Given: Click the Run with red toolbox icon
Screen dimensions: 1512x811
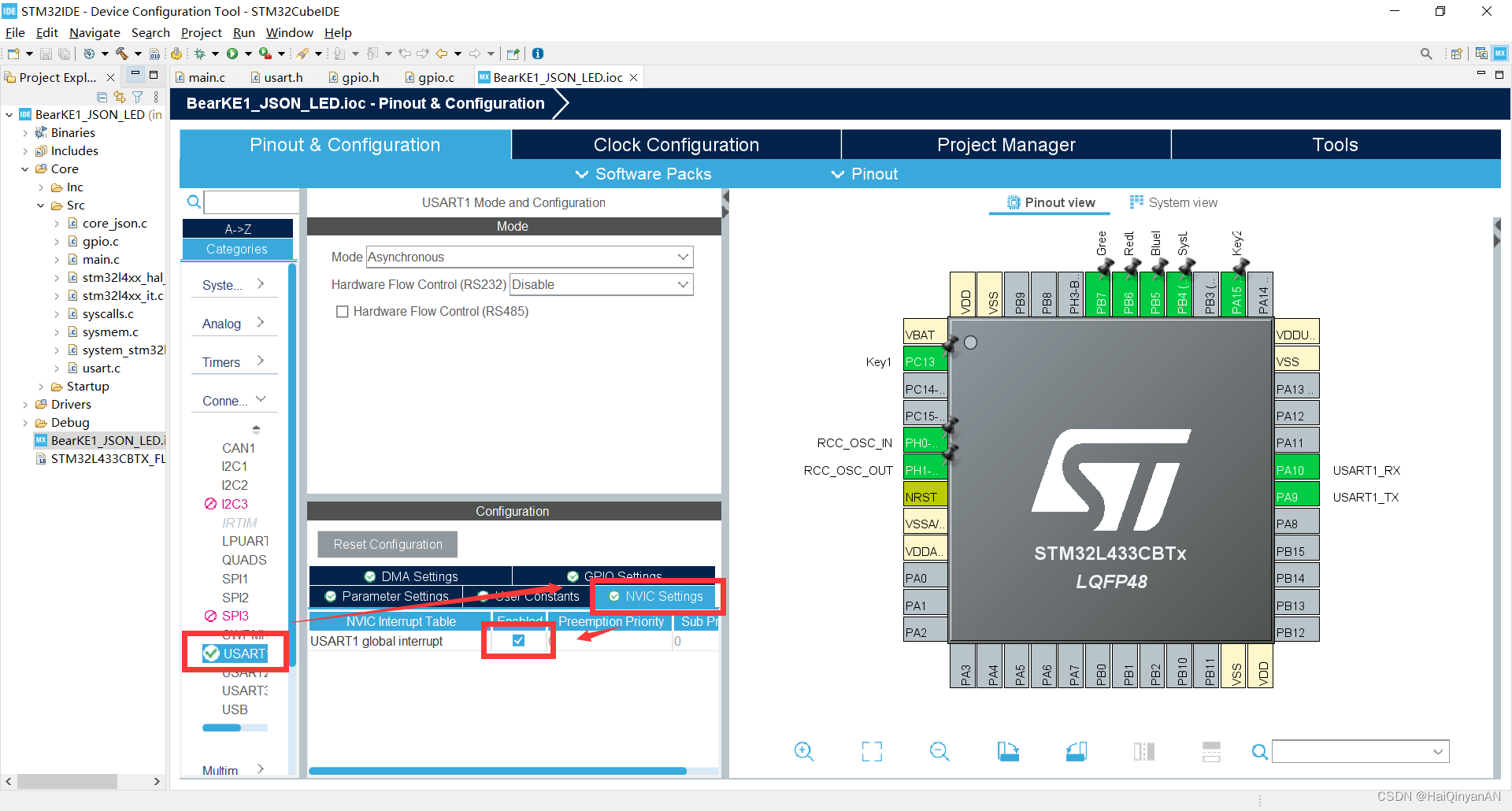Looking at the screenshot, I should [265, 54].
